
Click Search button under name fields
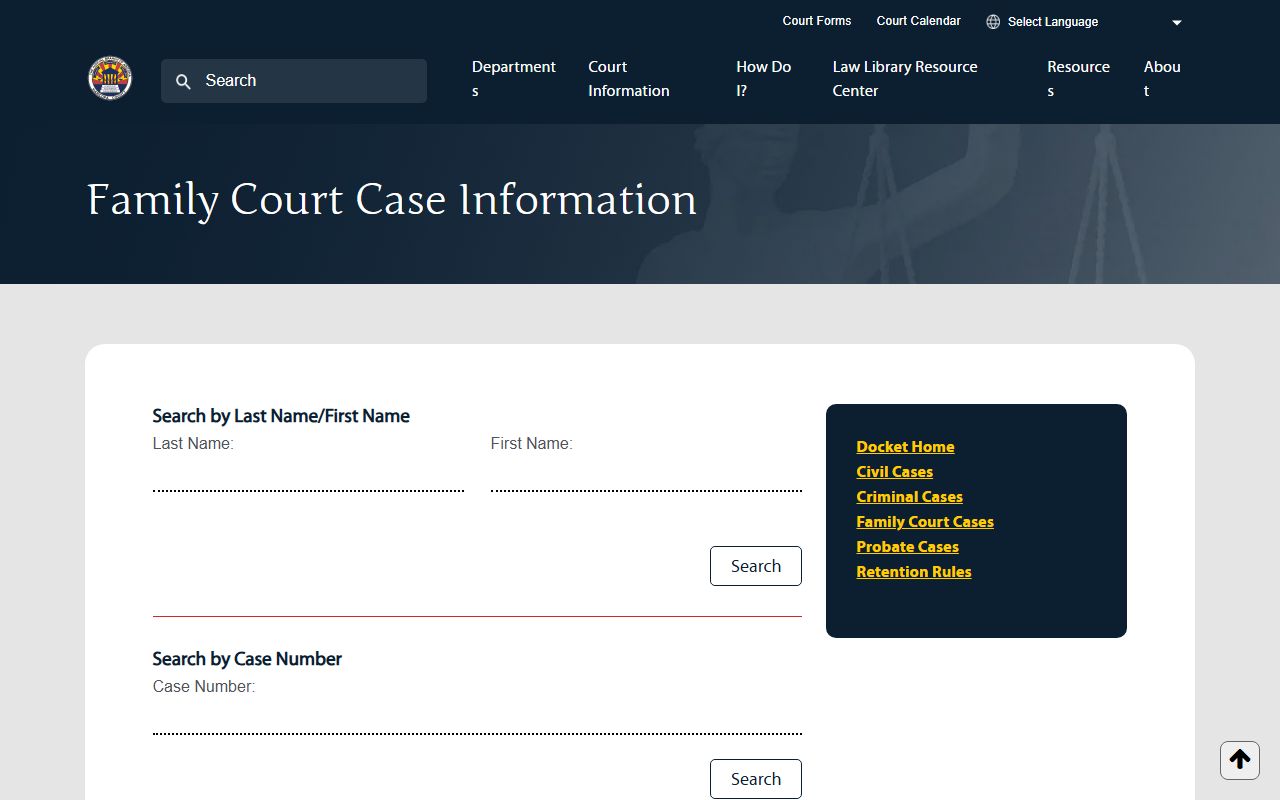[756, 566]
